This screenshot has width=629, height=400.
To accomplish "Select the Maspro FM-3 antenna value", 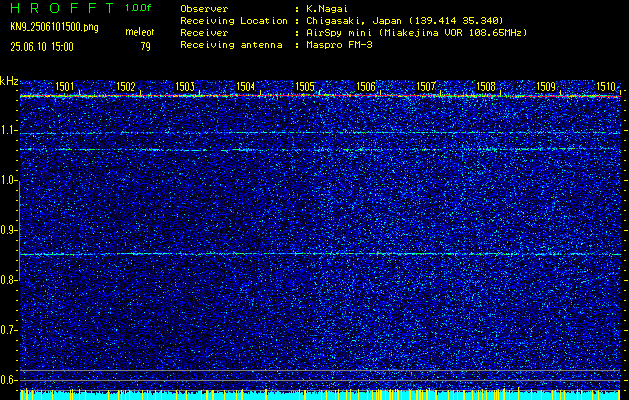I will point(339,45).
